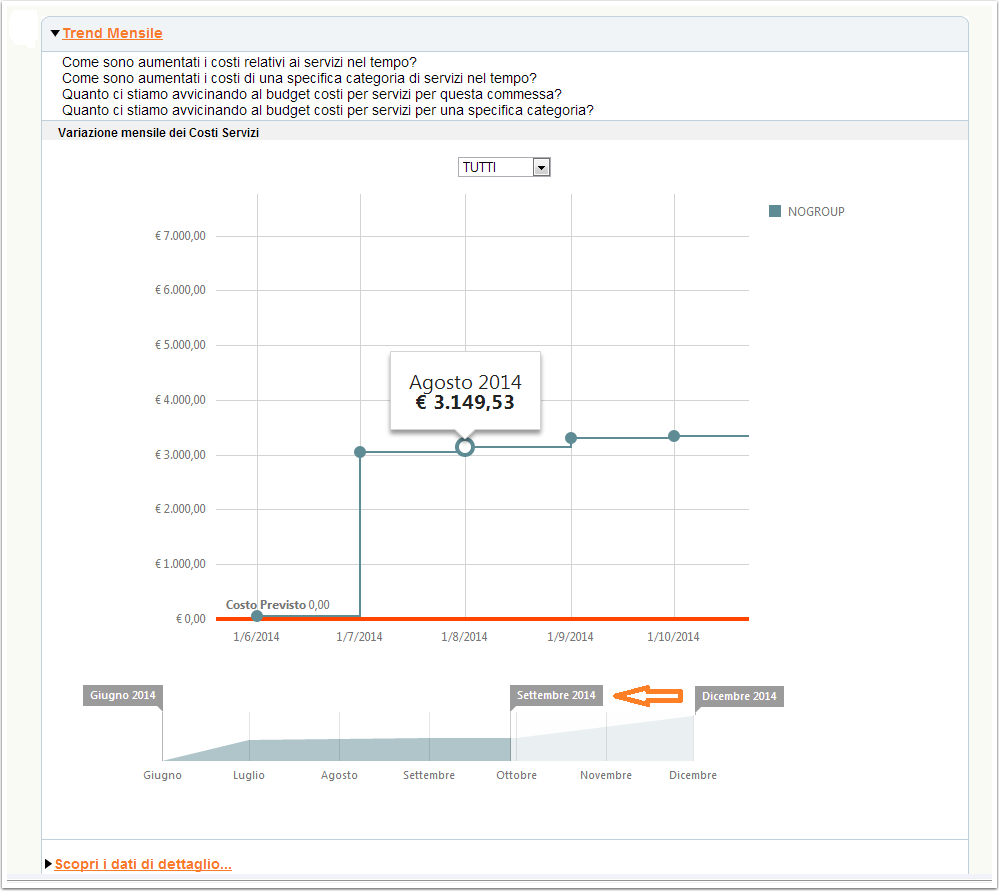Click the Dicembre 2014 range handle

tap(739, 696)
